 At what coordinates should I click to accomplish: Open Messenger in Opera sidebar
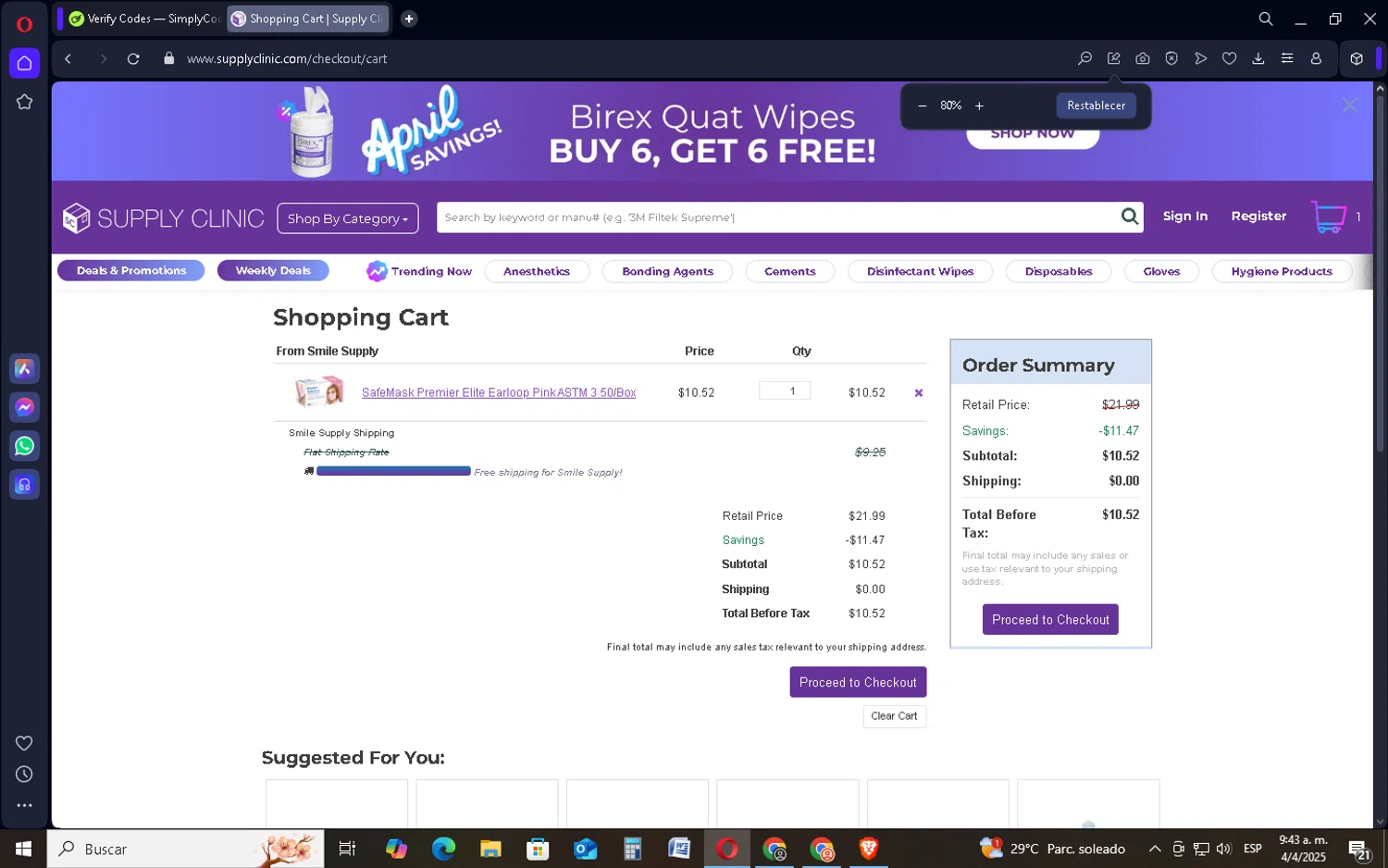click(24, 407)
